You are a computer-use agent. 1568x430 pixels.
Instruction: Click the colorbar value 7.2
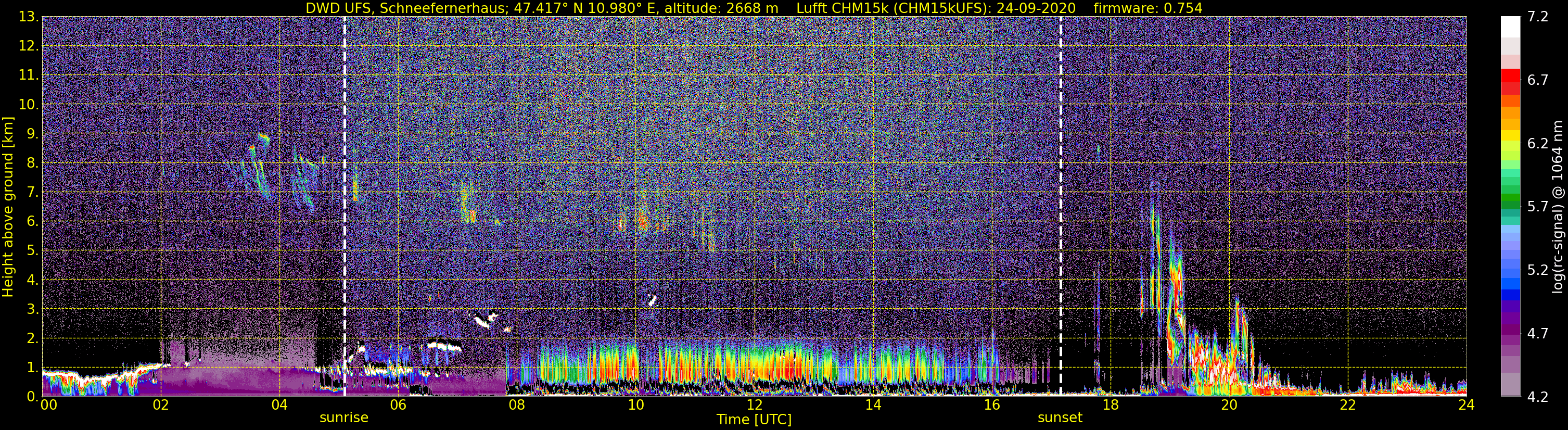click(1538, 17)
